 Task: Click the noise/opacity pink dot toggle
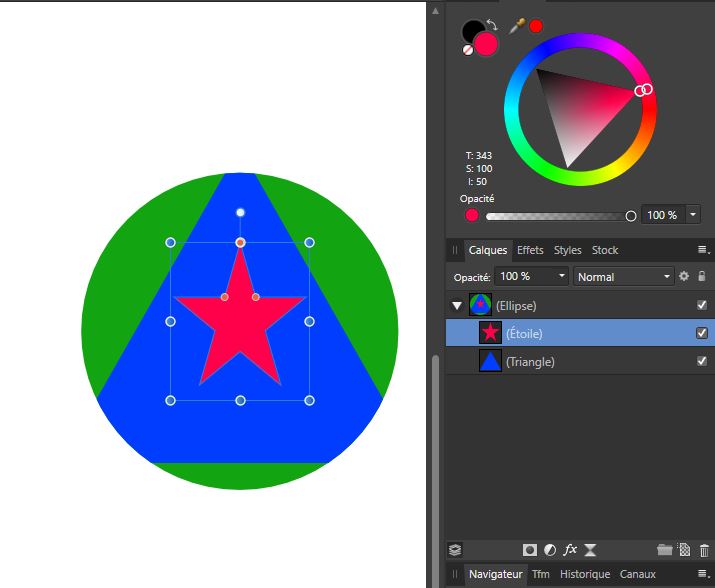(472, 215)
